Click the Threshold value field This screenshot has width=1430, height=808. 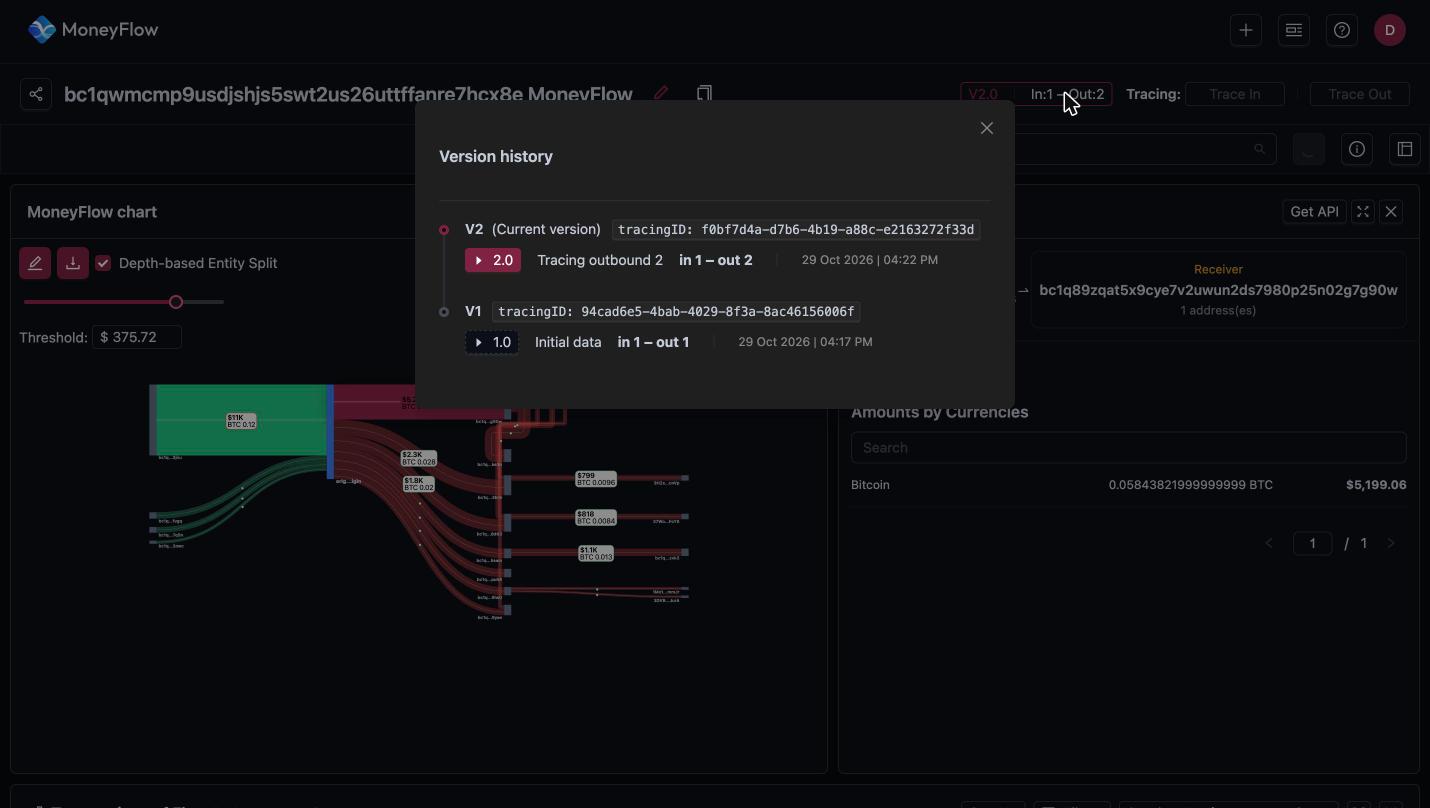click(x=137, y=338)
